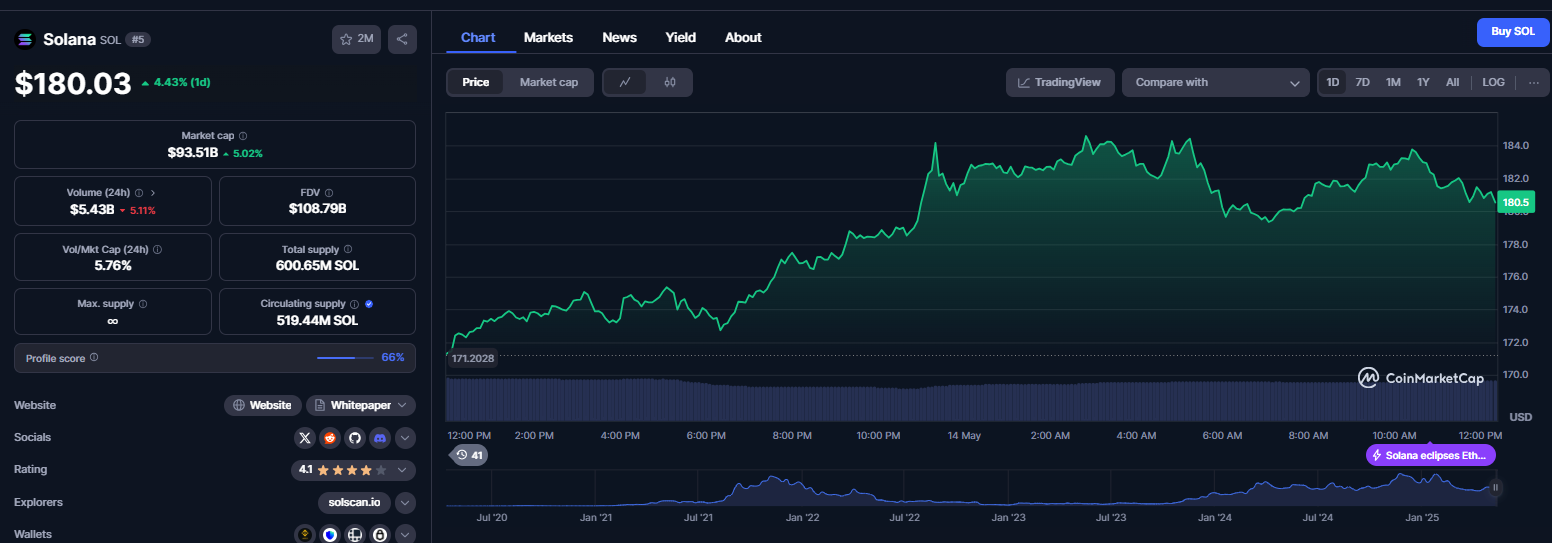
Task: Click the 171.2028 baseline price label
Action: pyautogui.click(x=474, y=358)
